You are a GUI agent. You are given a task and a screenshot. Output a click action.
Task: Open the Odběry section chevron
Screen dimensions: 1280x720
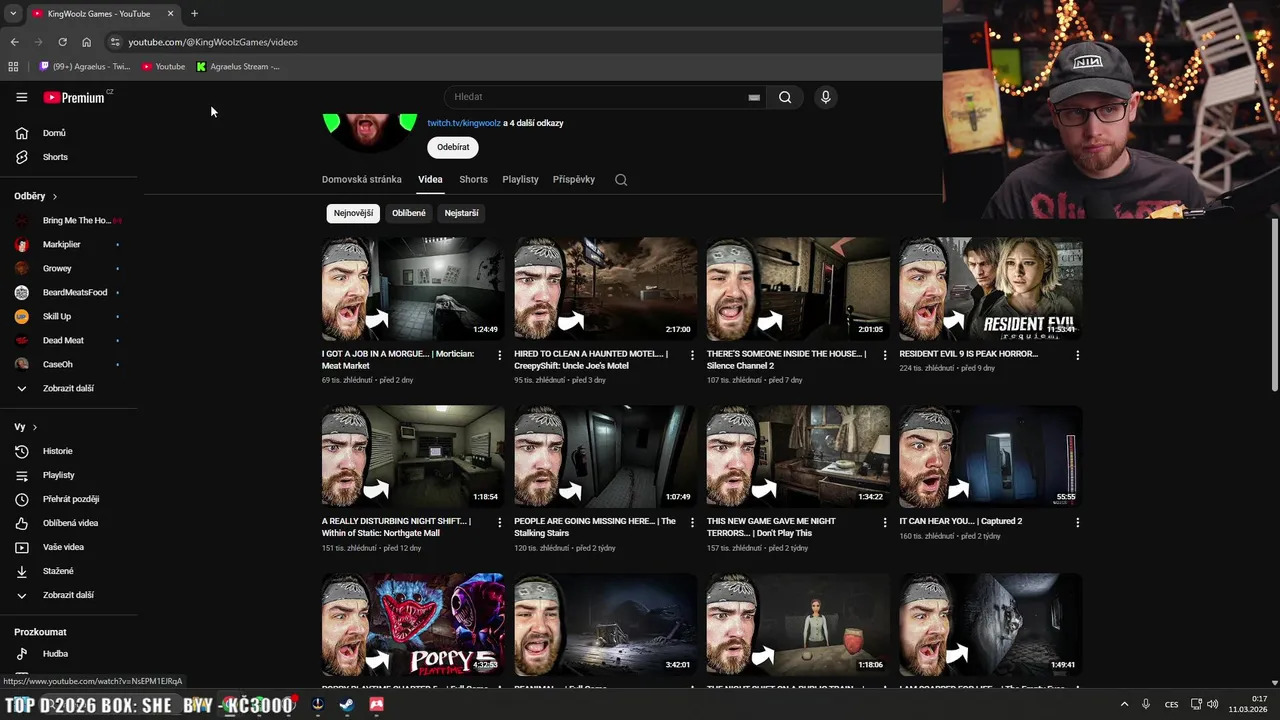click(x=55, y=197)
